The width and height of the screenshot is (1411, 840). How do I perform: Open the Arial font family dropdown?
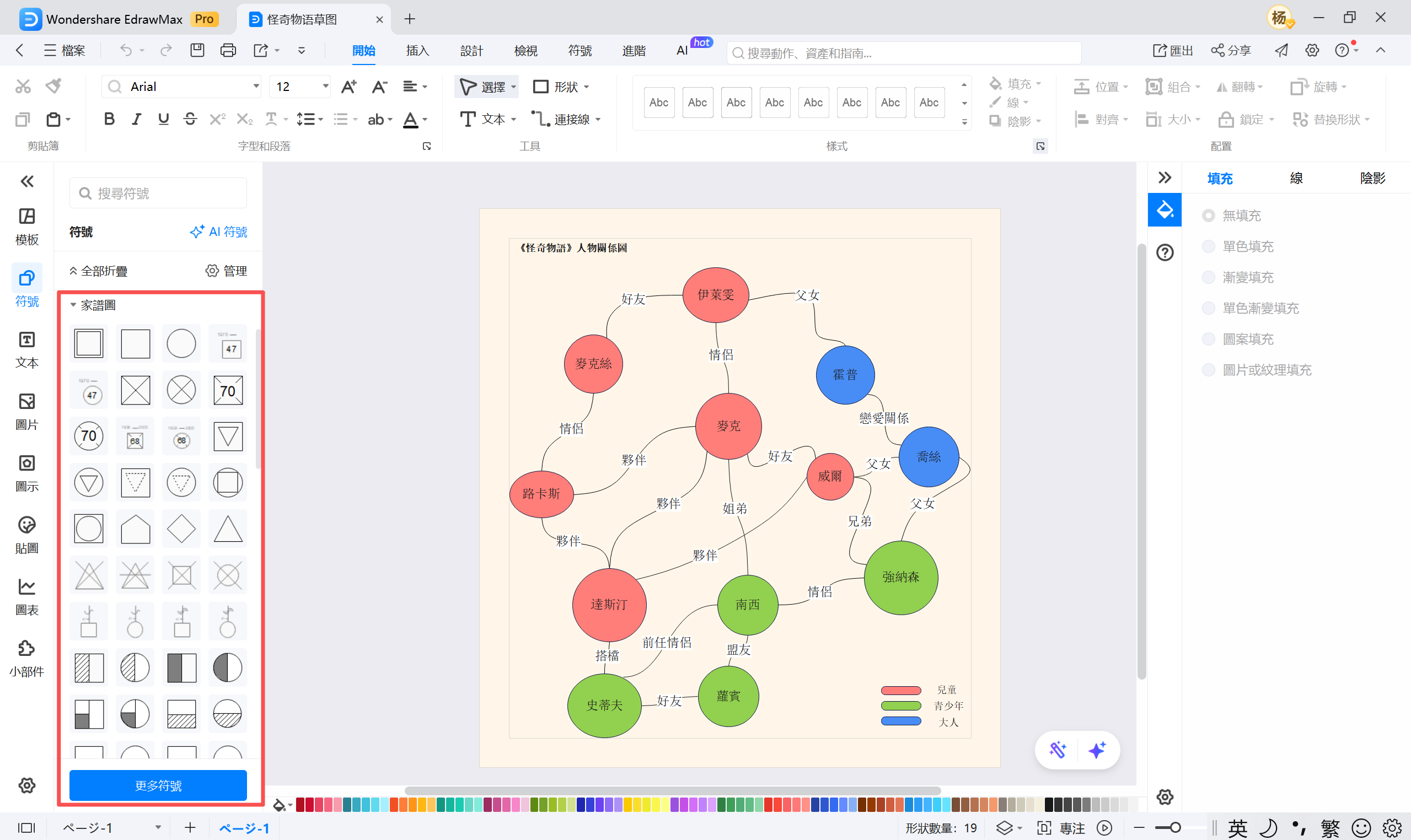pyautogui.click(x=256, y=87)
